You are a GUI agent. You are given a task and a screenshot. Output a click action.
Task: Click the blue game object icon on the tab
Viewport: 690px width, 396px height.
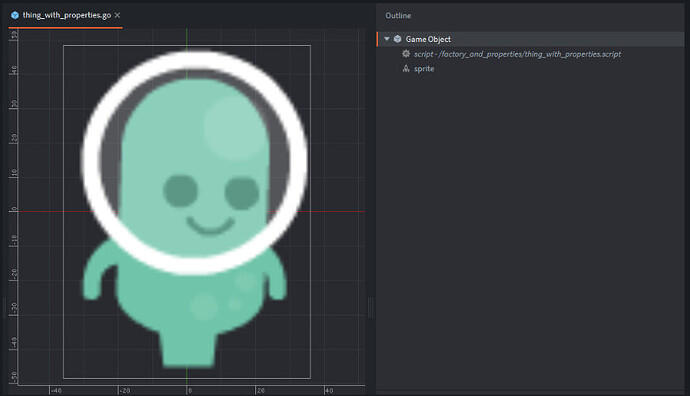point(15,15)
